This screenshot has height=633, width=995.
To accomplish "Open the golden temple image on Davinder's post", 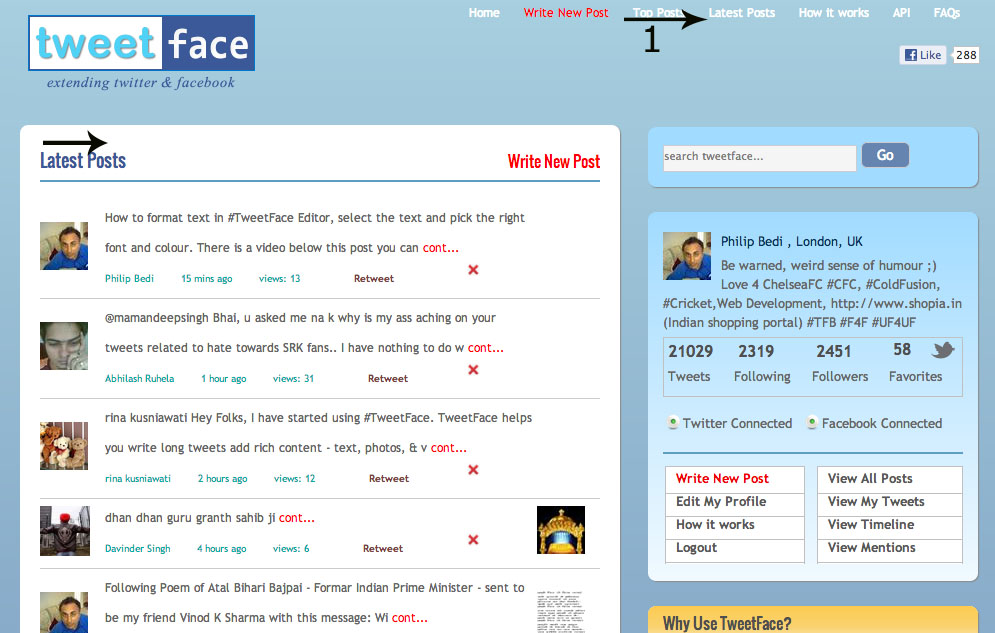I will (x=561, y=530).
